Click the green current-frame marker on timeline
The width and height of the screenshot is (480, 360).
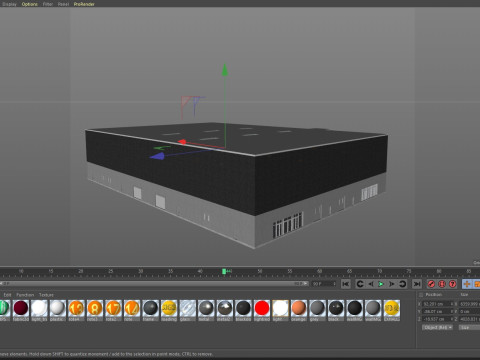pos(224,271)
